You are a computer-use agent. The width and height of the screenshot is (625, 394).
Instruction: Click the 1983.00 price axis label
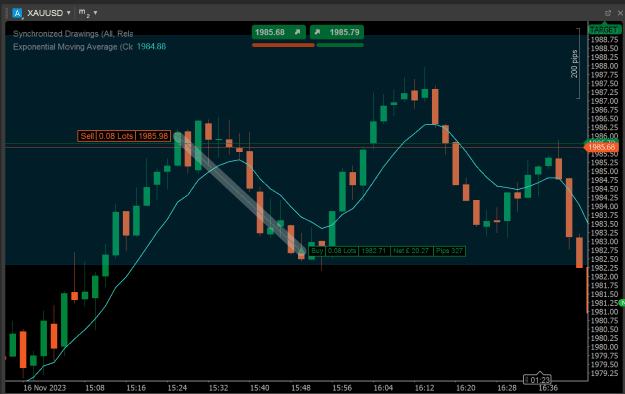pyautogui.click(x=604, y=241)
